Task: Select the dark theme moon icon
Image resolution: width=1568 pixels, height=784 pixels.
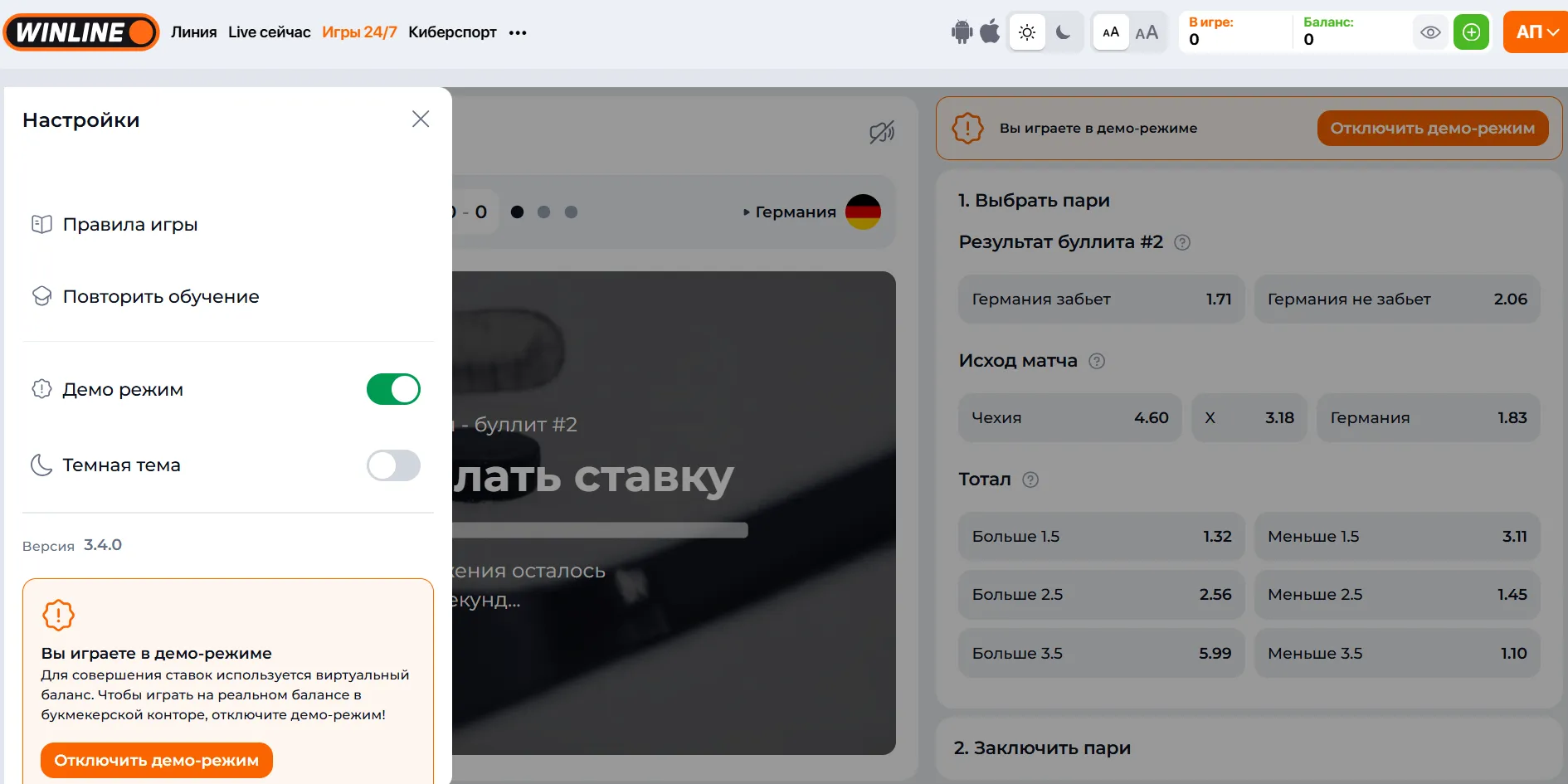Action: click(1064, 32)
